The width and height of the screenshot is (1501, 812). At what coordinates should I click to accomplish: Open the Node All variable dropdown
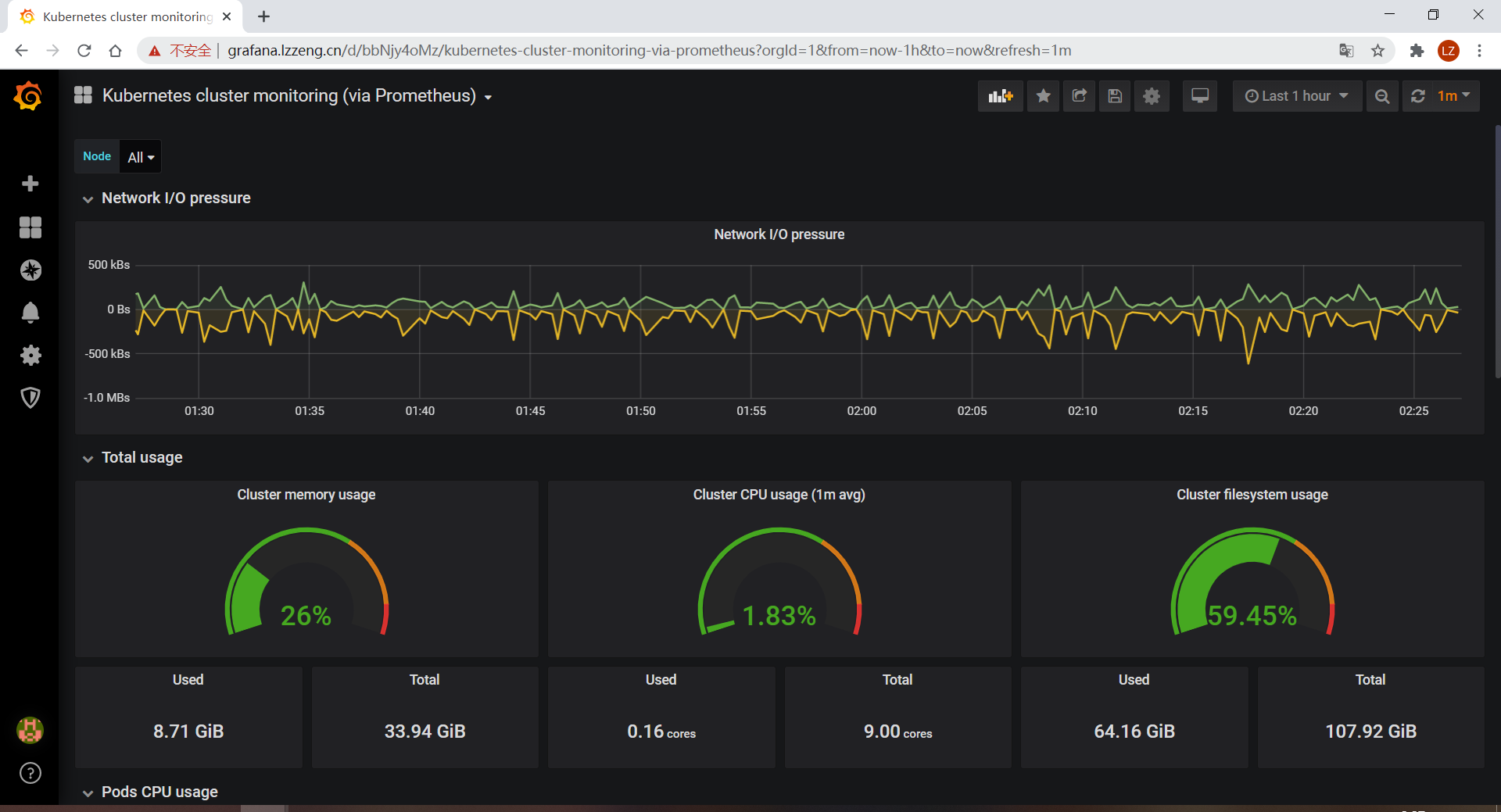(141, 157)
